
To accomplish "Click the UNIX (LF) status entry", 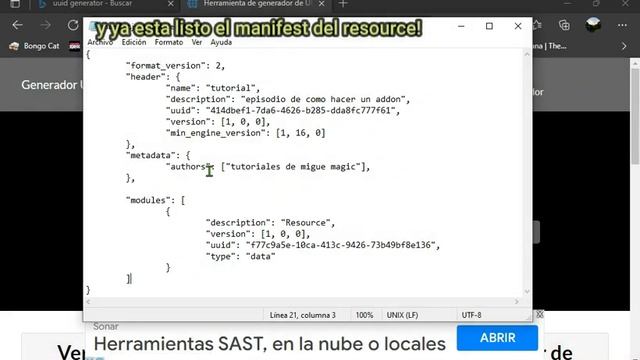I will (x=402, y=315).
